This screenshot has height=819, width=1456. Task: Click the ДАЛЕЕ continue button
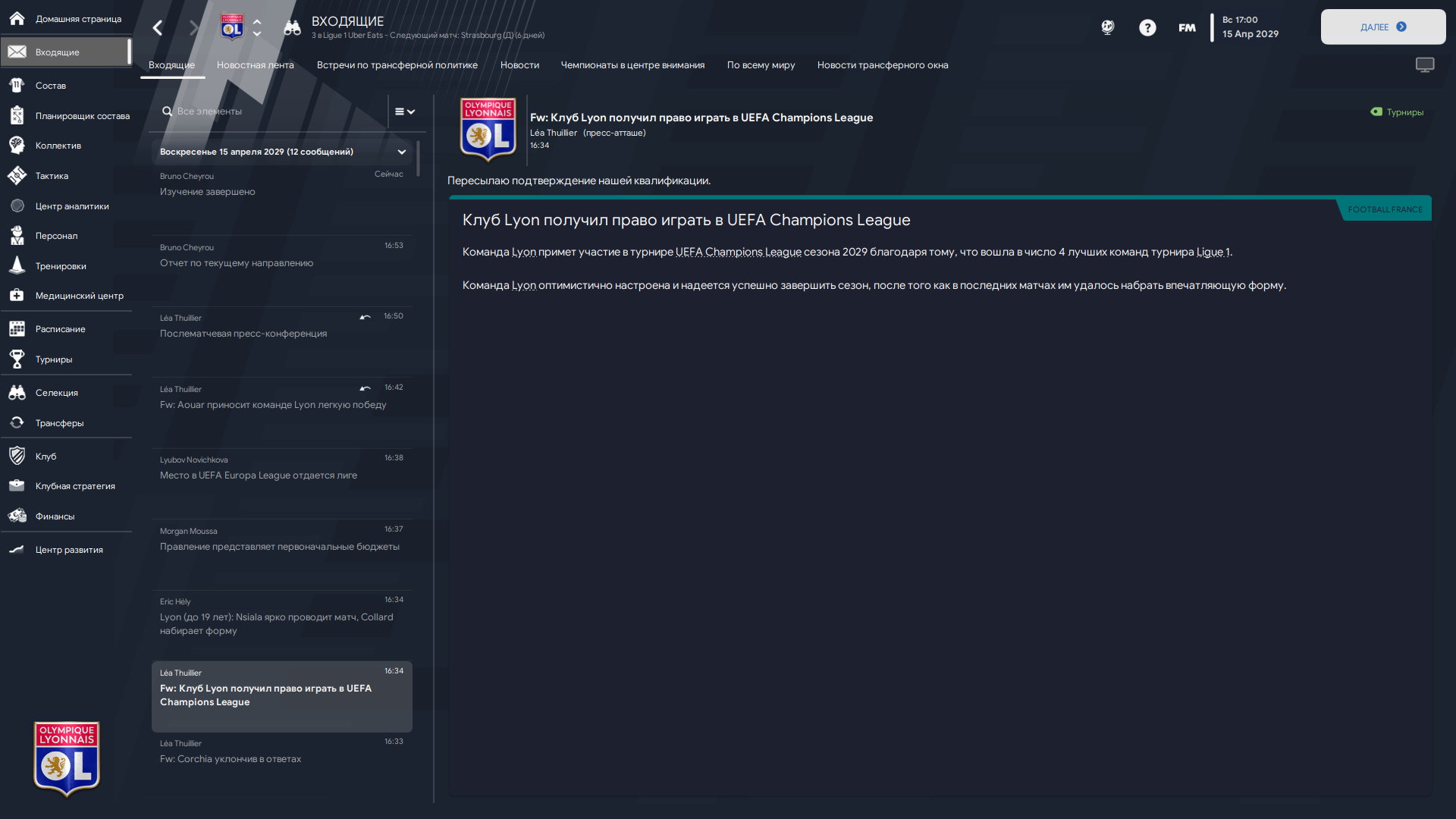pyautogui.click(x=1383, y=27)
